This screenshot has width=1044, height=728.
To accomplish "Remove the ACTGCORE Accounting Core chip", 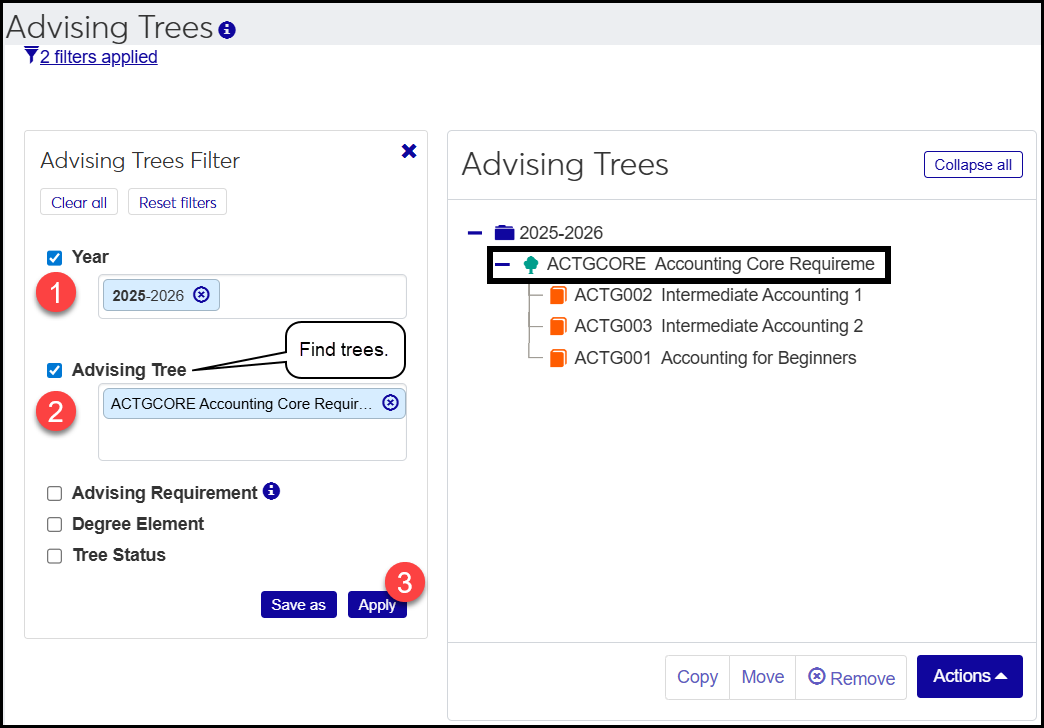I will click(391, 402).
